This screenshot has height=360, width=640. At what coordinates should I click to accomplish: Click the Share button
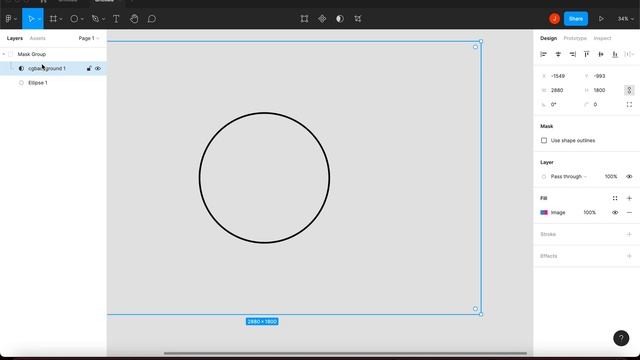(x=576, y=19)
